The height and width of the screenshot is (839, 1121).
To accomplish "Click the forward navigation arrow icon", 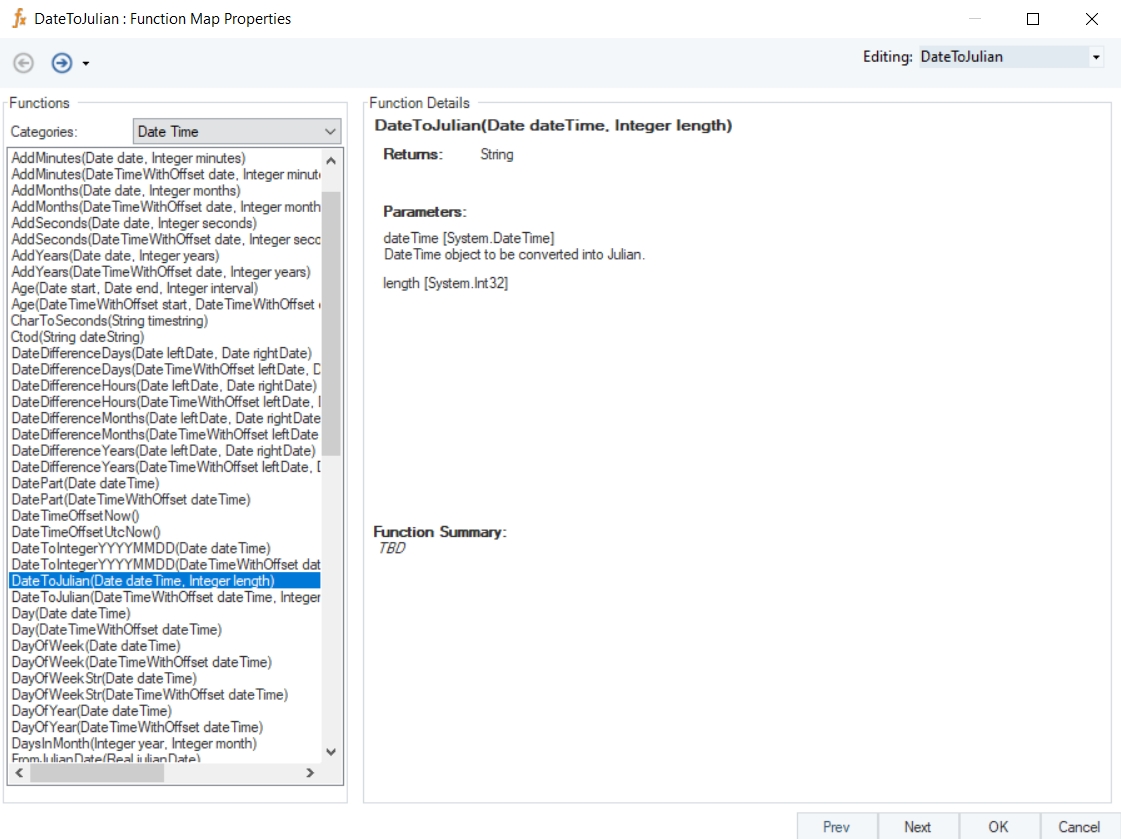I will [62, 63].
